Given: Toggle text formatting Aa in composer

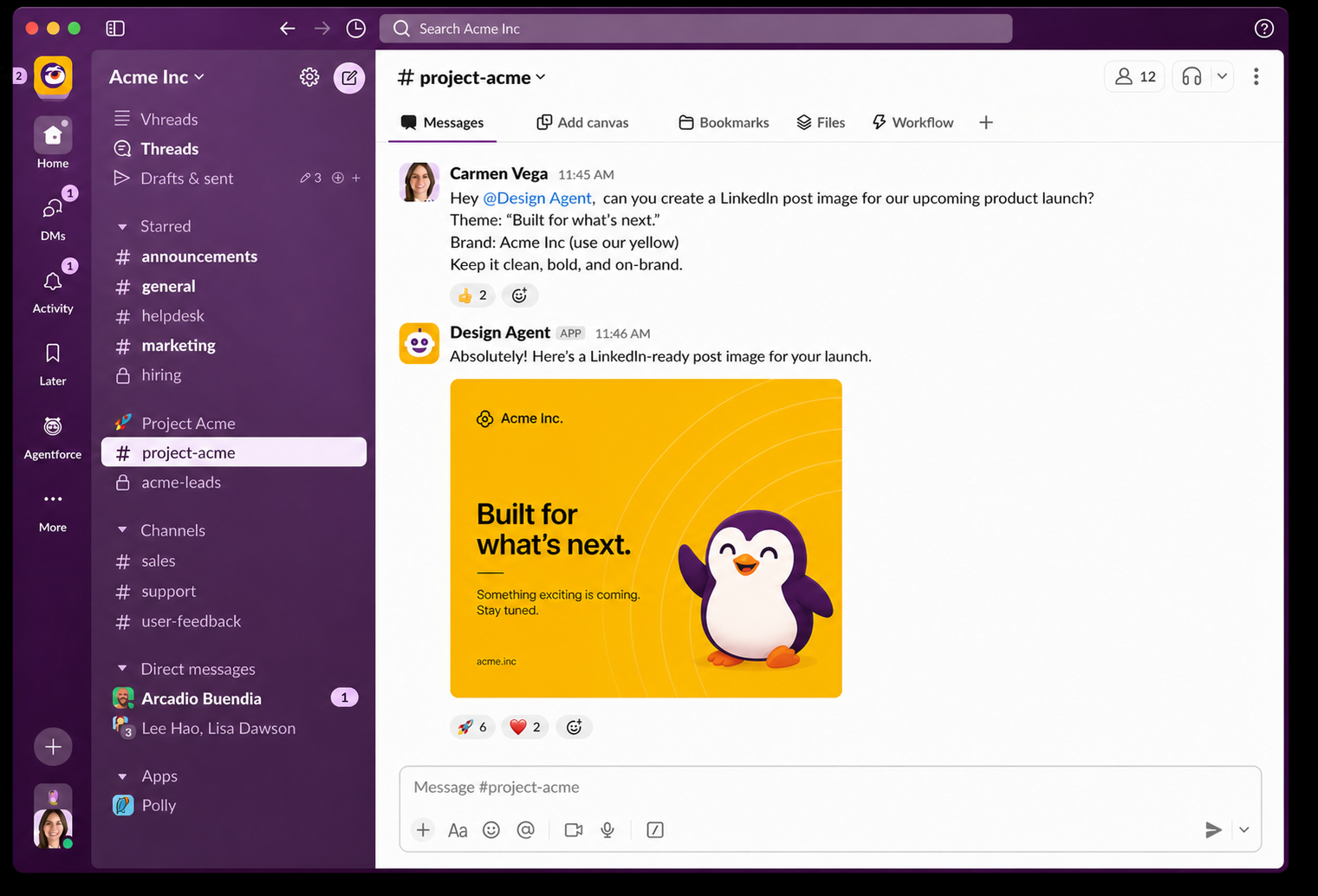Looking at the screenshot, I should point(458,830).
